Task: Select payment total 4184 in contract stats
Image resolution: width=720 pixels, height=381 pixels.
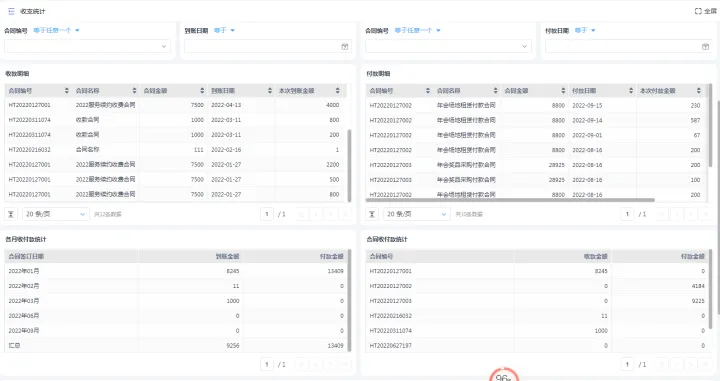Action: coord(698,286)
